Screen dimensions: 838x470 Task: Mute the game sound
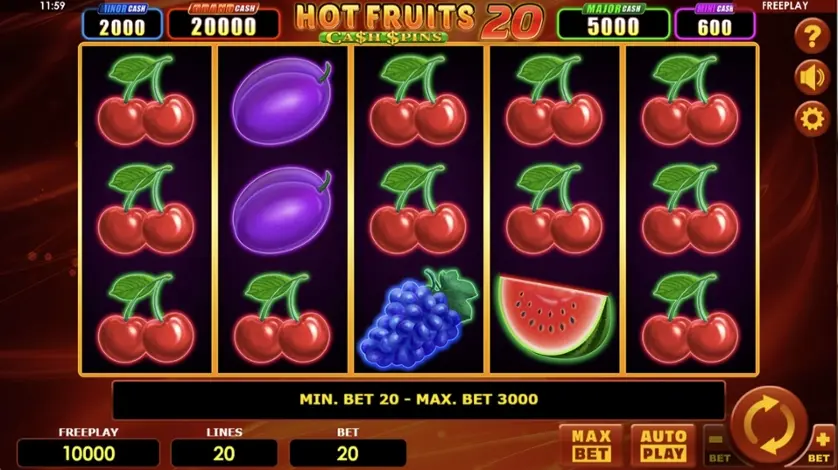(812, 78)
